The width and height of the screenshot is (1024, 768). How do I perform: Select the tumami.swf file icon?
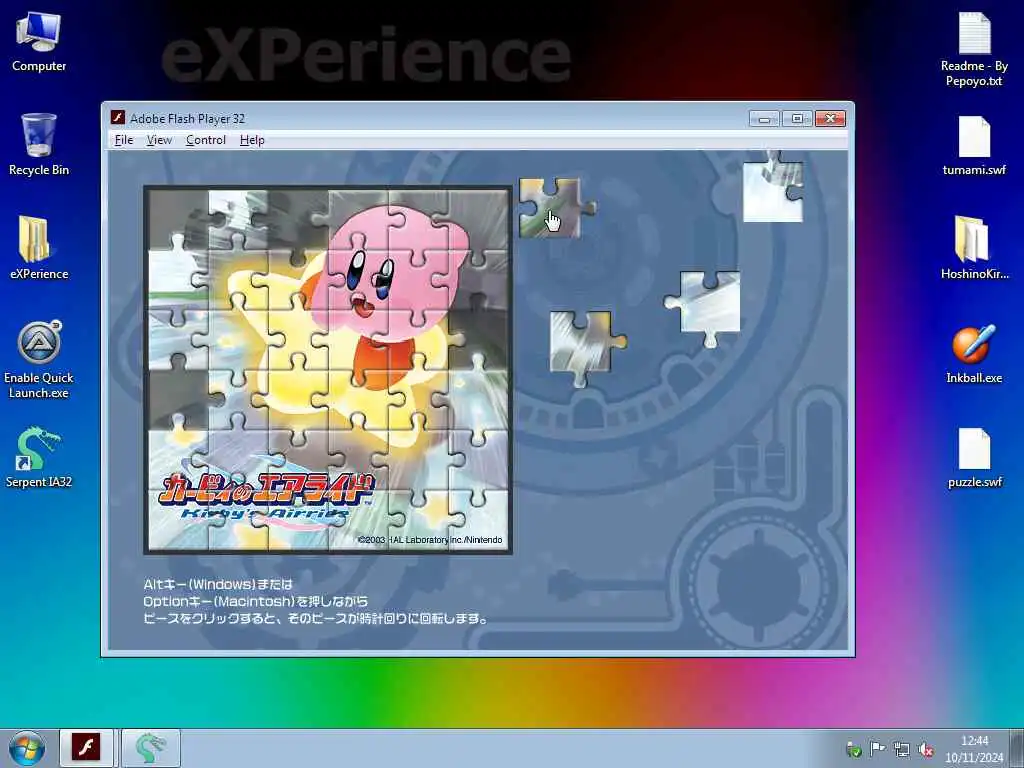[974, 145]
